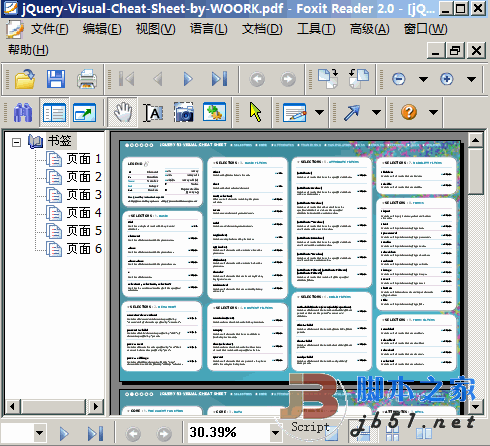Select the blue arrow drawing tool
The image size is (490, 446).
tap(352, 112)
